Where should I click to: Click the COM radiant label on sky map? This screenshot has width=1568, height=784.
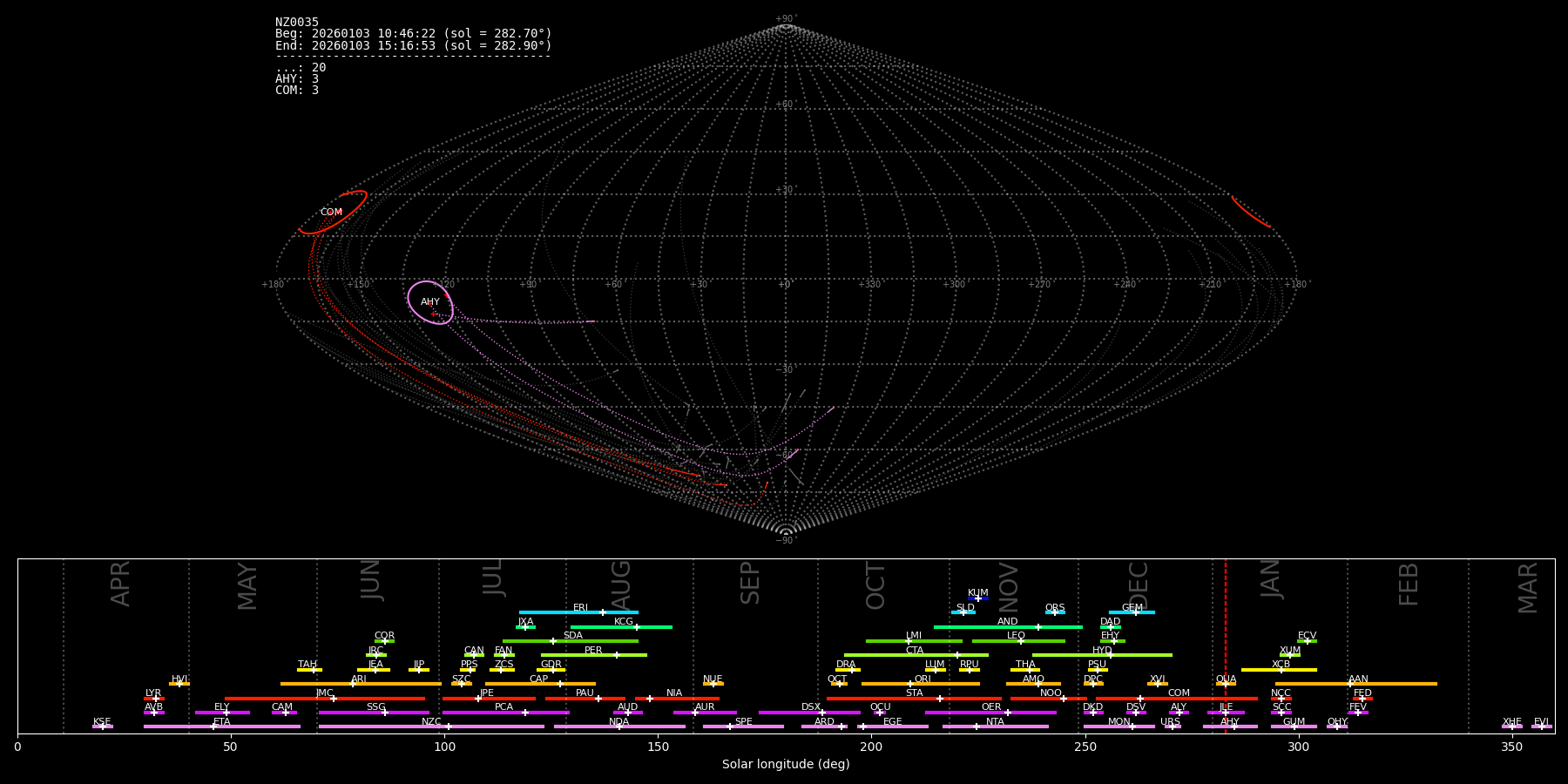(331, 213)
